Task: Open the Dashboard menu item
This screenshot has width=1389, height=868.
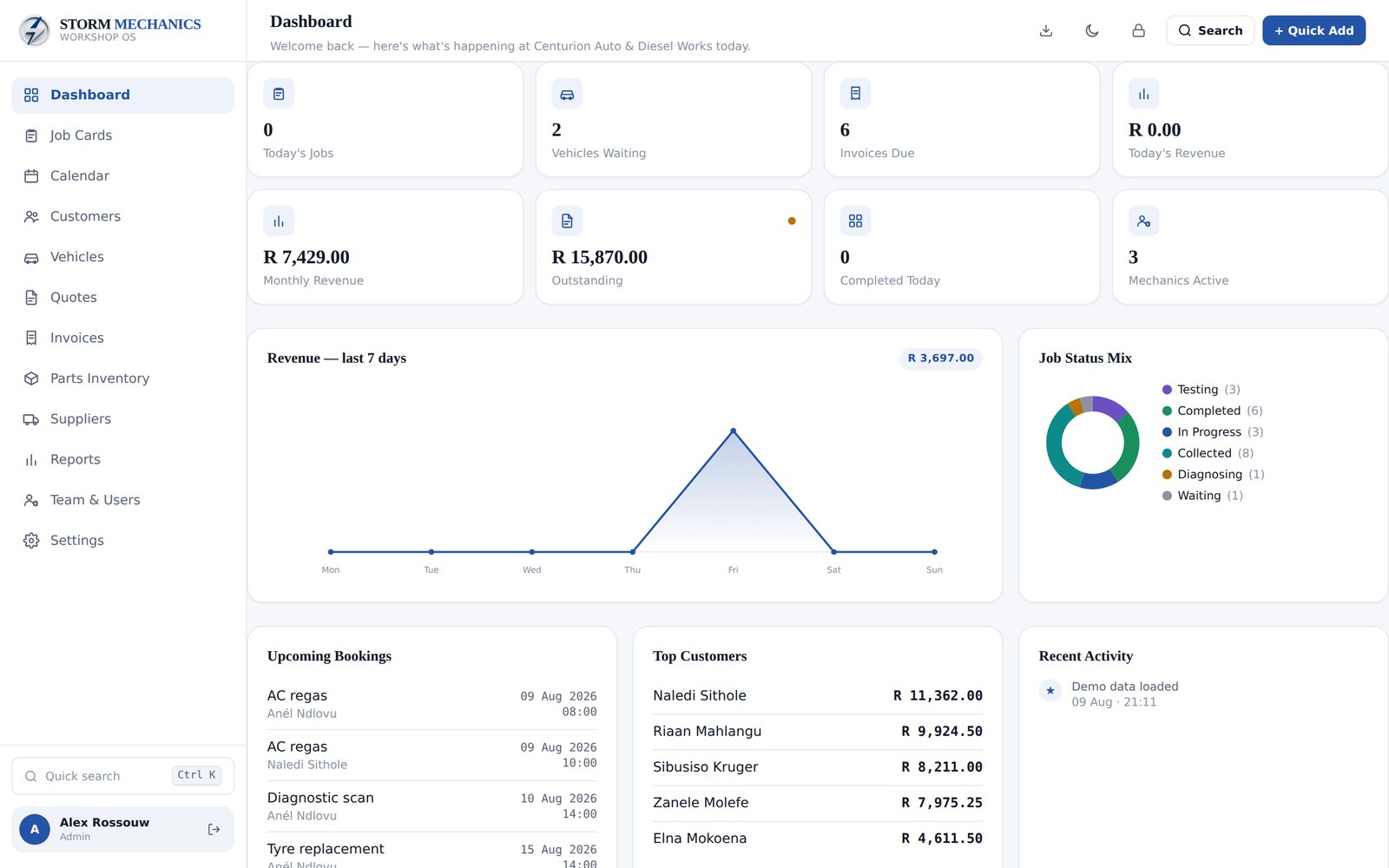Action: pyautogui.click(x=122, y=95)
